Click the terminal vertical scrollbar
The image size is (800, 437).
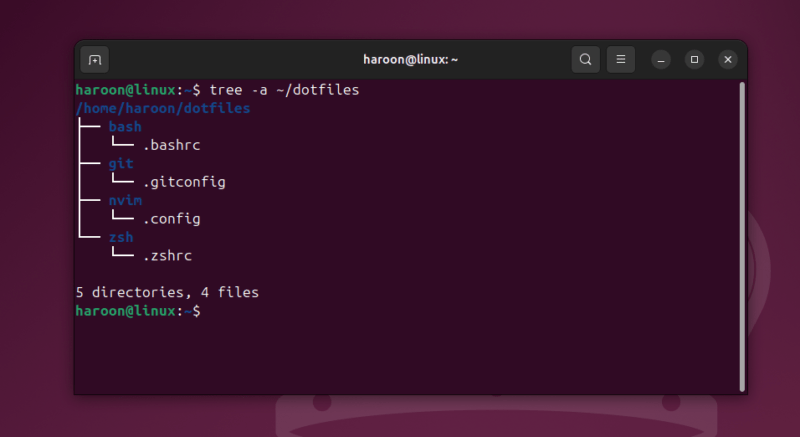pos(742,237)
